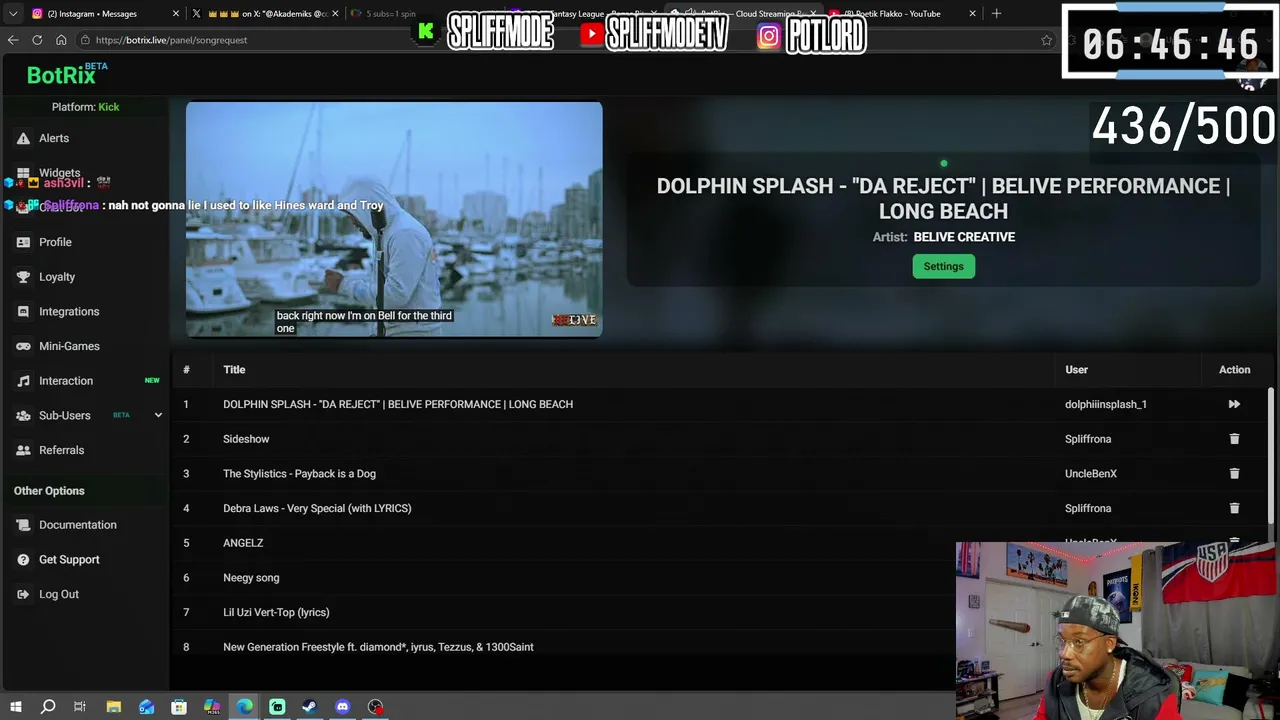Open File Explorer from the taskbar
Screen dimensions: 1280x720
(x=114, y=707)
